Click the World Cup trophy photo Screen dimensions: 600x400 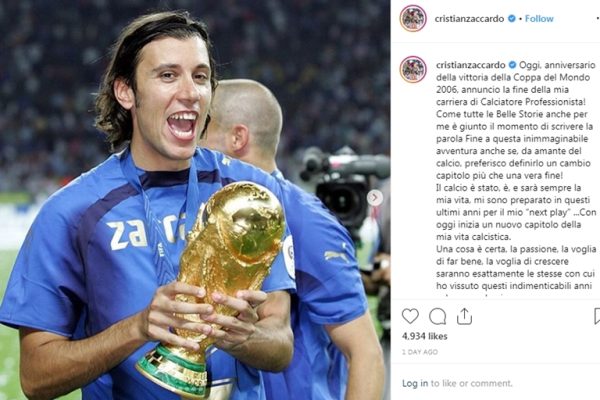[195, 200]
